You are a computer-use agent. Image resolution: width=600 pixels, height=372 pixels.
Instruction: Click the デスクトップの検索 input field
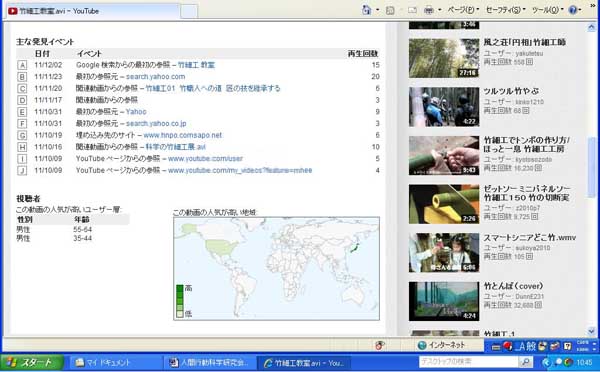468,361
